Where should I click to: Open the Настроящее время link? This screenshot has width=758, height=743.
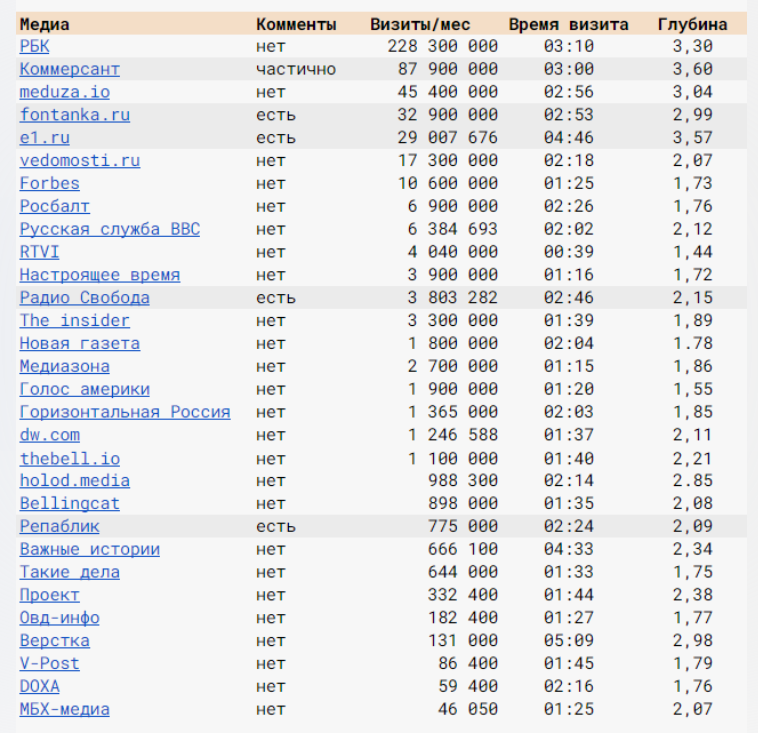(x=100, y=275)
